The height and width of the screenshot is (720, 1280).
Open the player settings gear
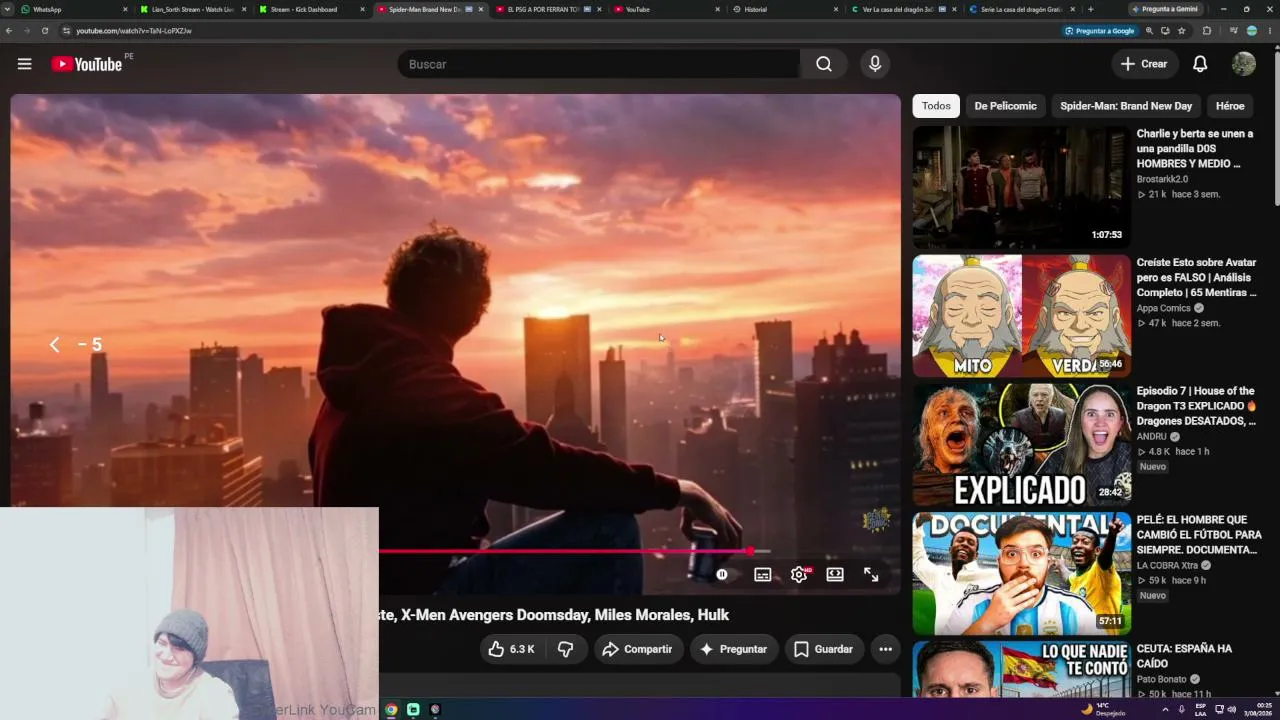(x=799, y=575)
